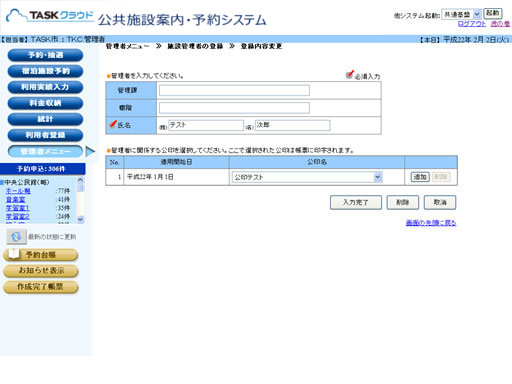
Task: Open the 料金収納 menu
Action: coord(45,103)
